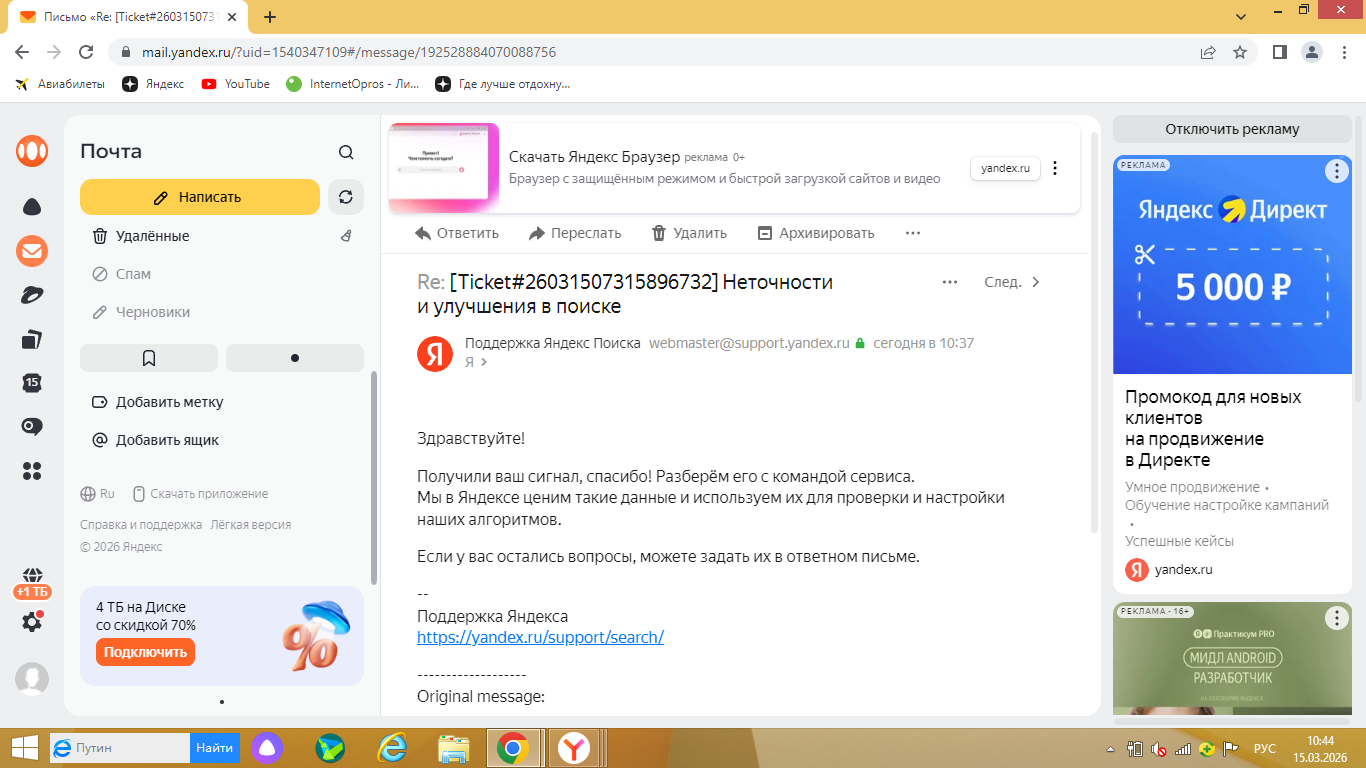Open menu dots on Практикум PRO ad
The width and height of the screenshot is (1366, 768).
(x=1337, y=618)
